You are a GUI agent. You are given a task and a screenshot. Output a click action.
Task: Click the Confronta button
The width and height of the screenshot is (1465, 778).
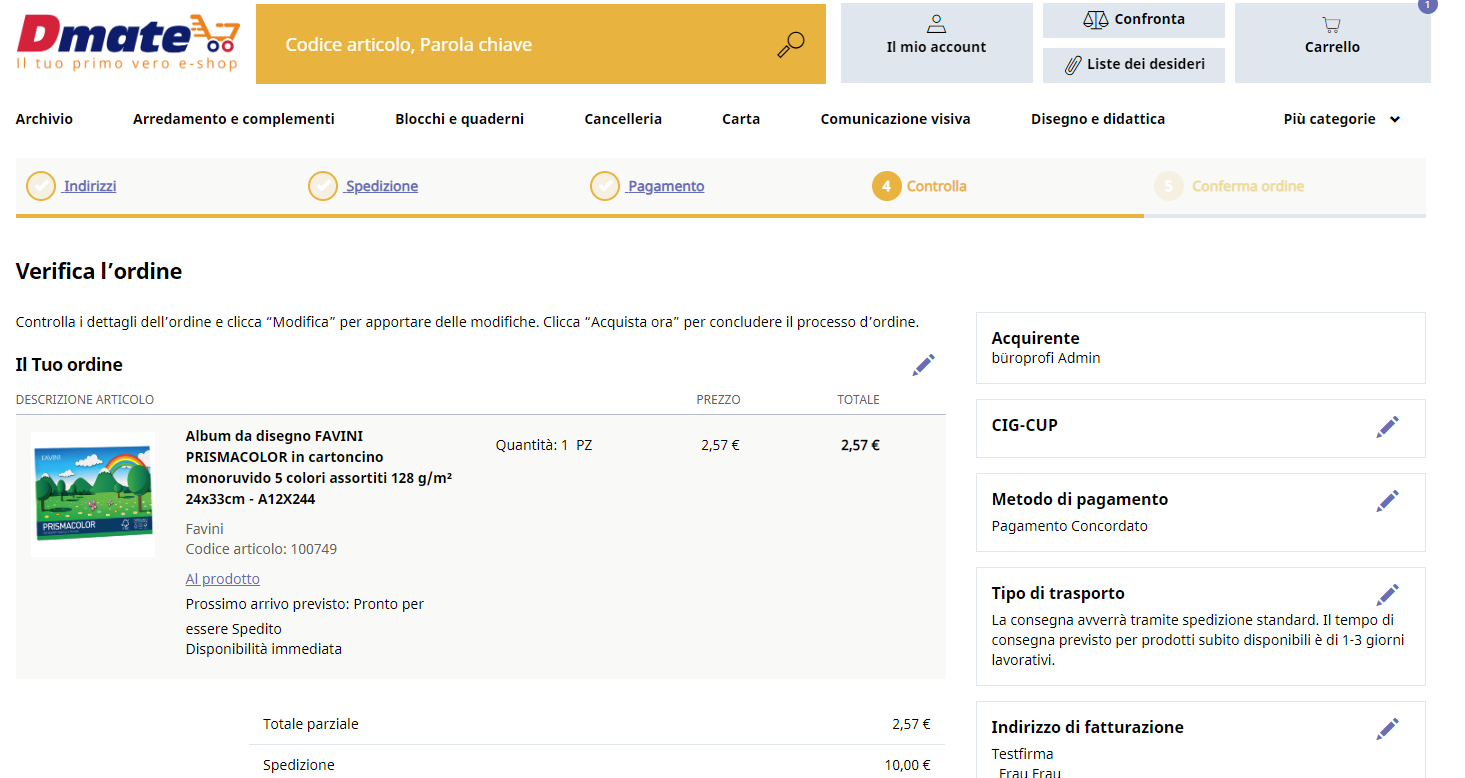[x=1134, y=20]
